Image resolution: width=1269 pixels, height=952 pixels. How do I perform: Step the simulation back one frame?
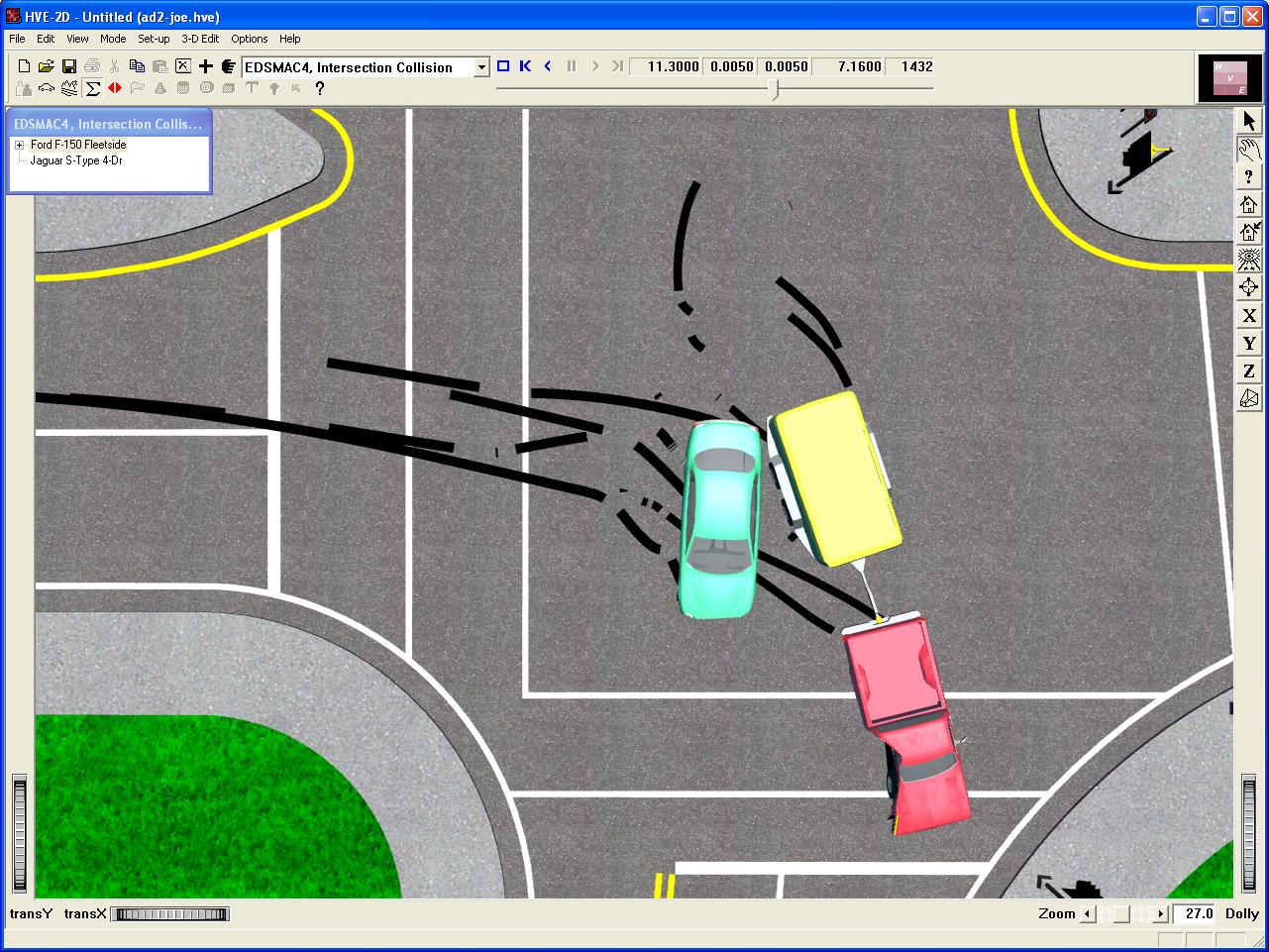548,66
